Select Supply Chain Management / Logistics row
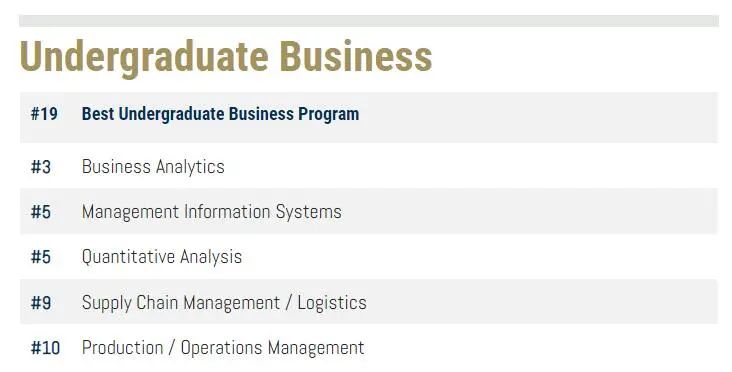This screenshot has width=732, height=372. (369, 302)
